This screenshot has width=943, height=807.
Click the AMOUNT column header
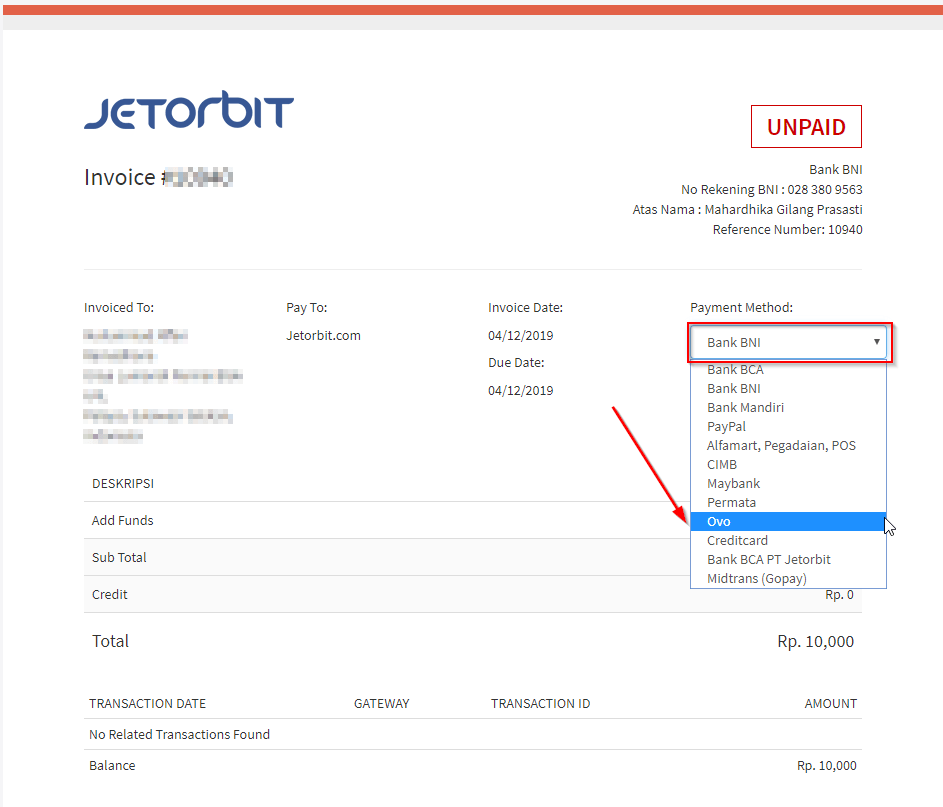831,704
